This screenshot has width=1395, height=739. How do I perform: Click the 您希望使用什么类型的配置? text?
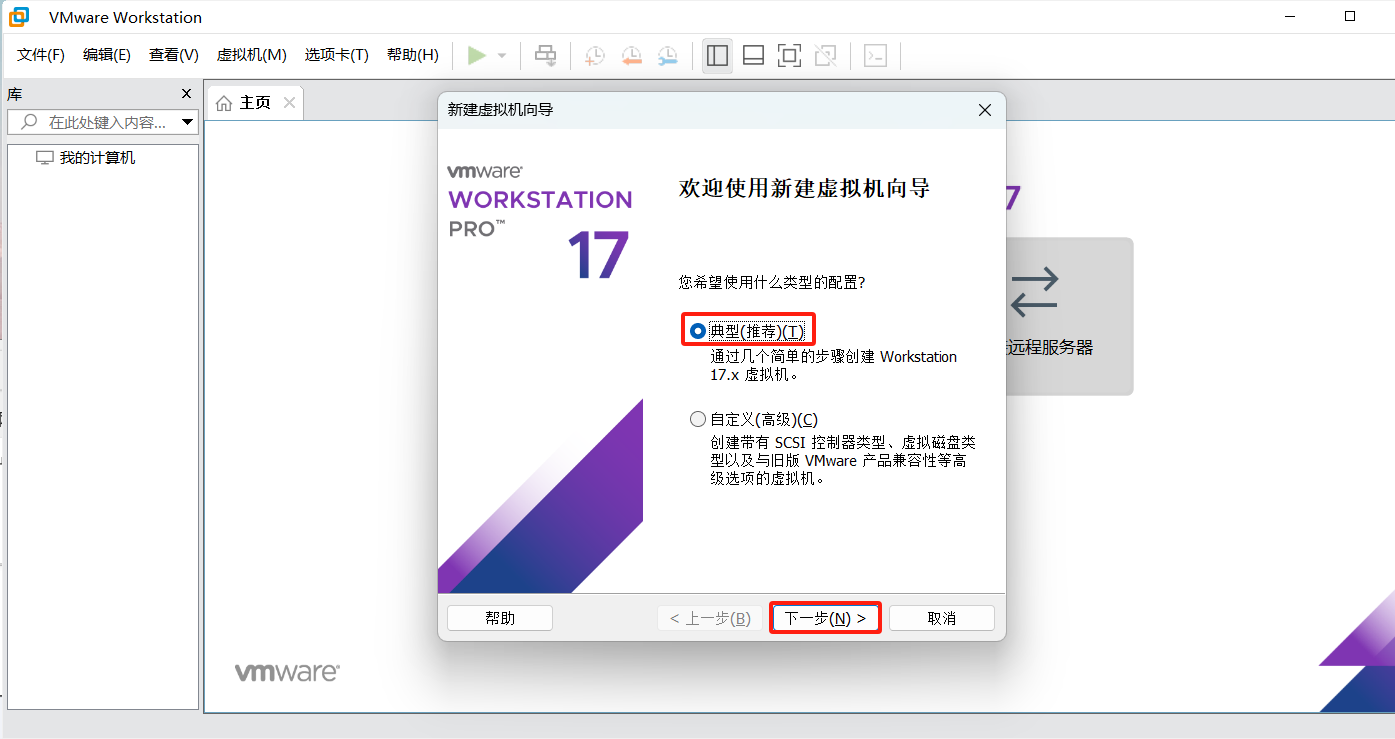coord(772,283)
